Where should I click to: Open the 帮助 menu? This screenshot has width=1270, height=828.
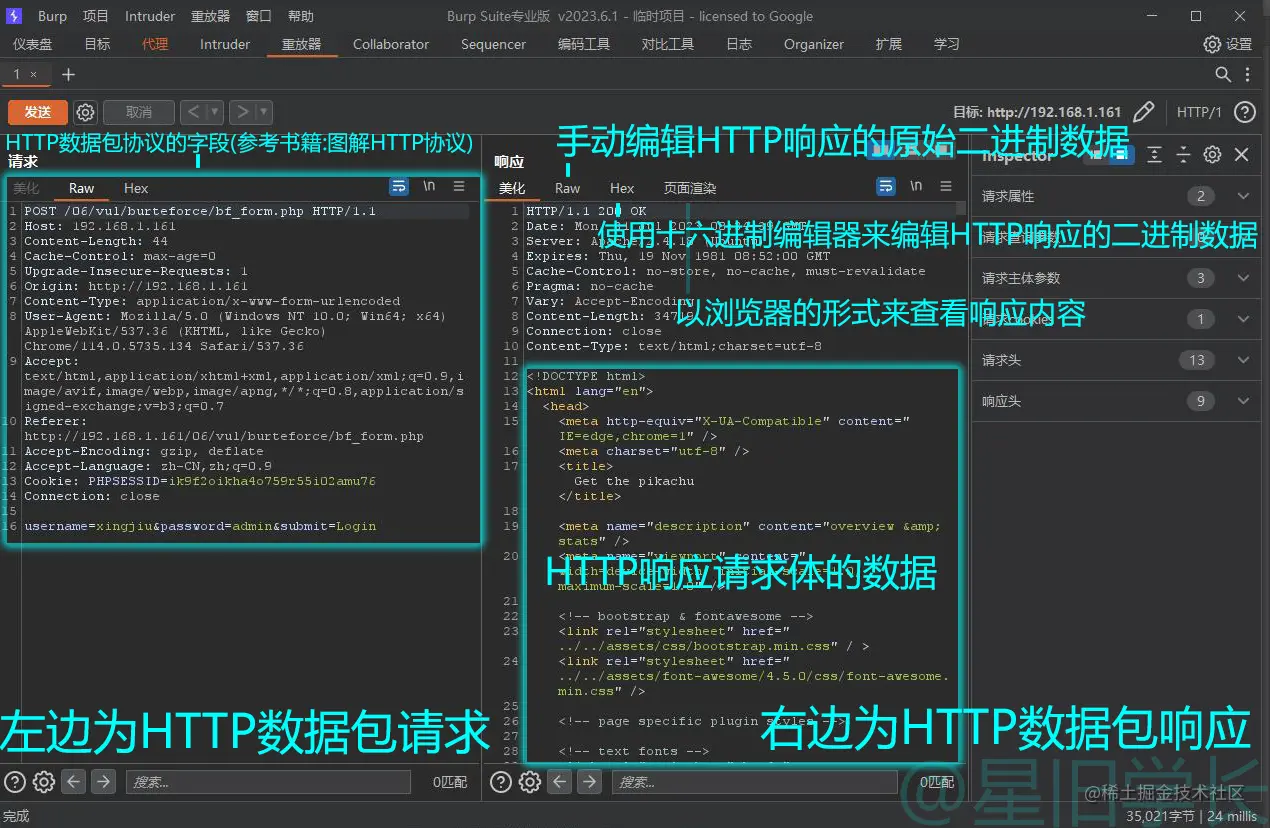coord(300,16)
